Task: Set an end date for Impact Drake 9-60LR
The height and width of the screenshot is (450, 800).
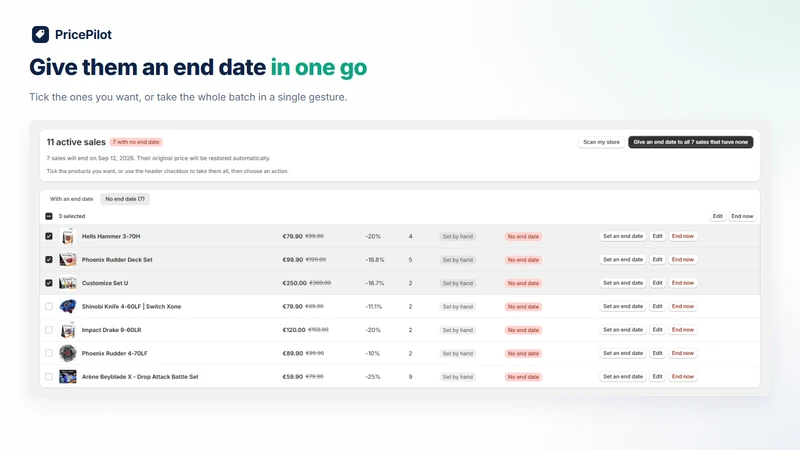Action: click(x=623, y=330)
